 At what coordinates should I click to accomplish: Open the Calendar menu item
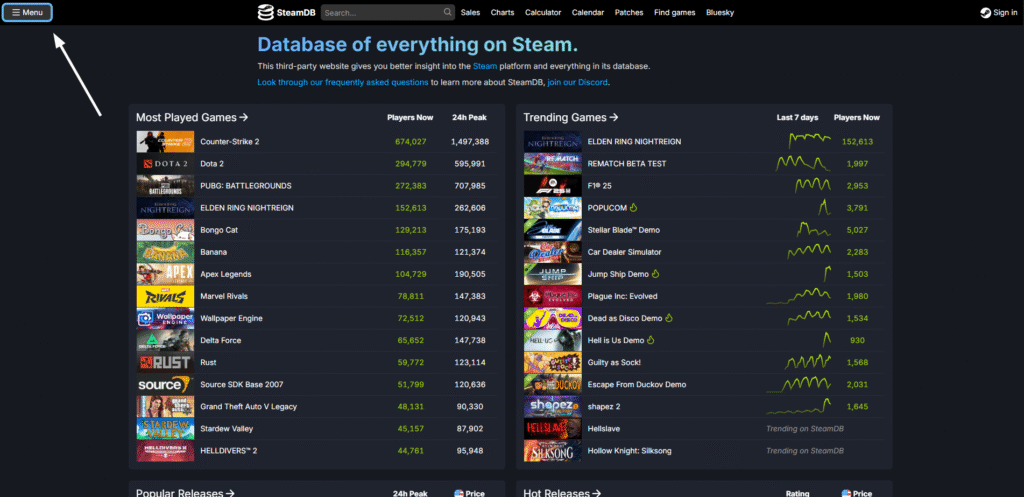click(x=588, y=12)
